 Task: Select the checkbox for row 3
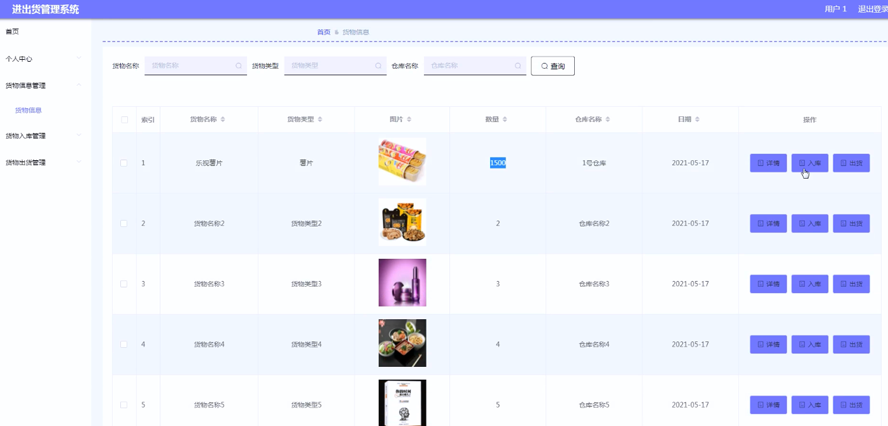click(124, 284)
